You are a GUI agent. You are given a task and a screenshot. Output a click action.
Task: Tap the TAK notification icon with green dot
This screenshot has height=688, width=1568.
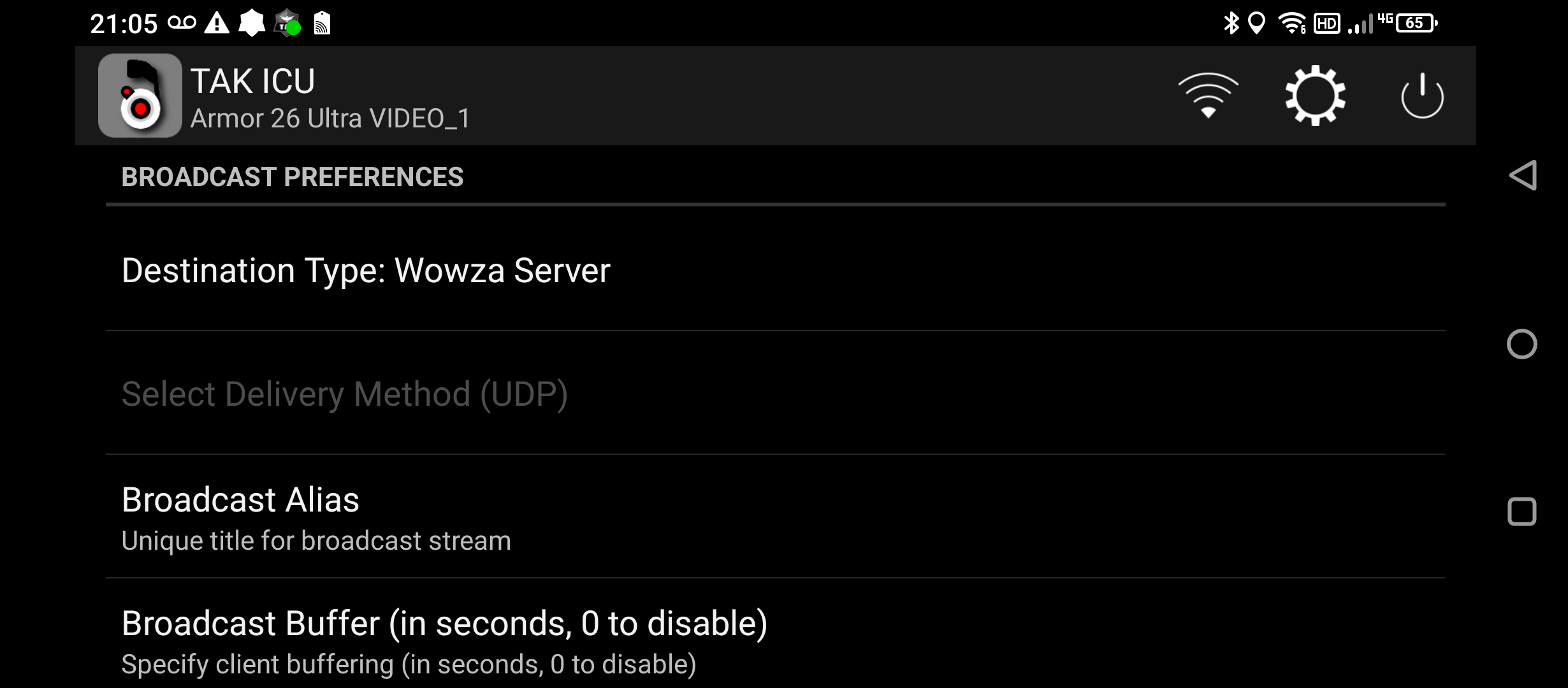pos(287,24)
